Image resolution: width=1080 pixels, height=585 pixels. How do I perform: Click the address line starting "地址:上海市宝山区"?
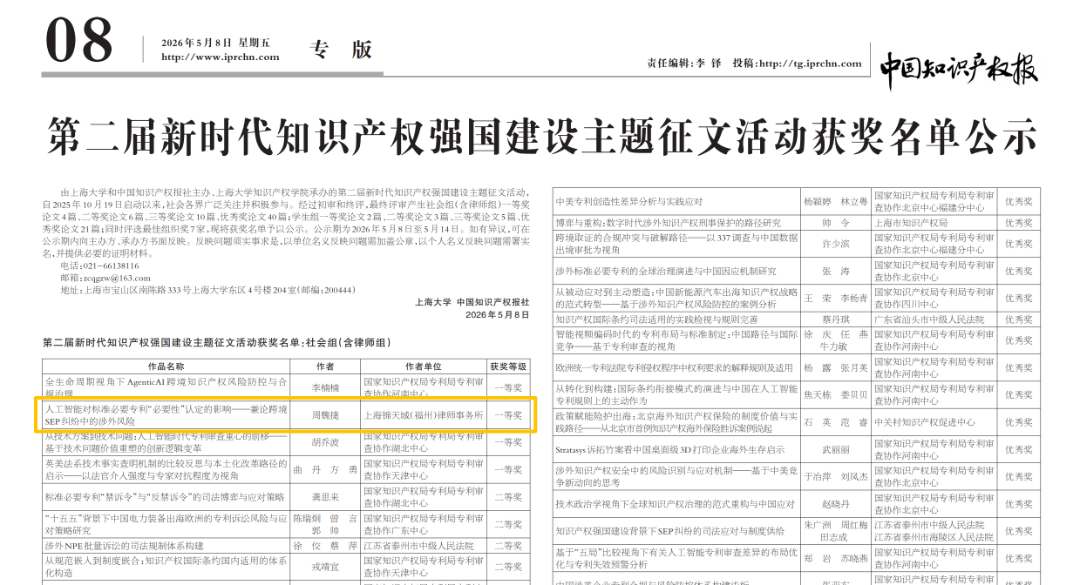(x=208, y=290)
